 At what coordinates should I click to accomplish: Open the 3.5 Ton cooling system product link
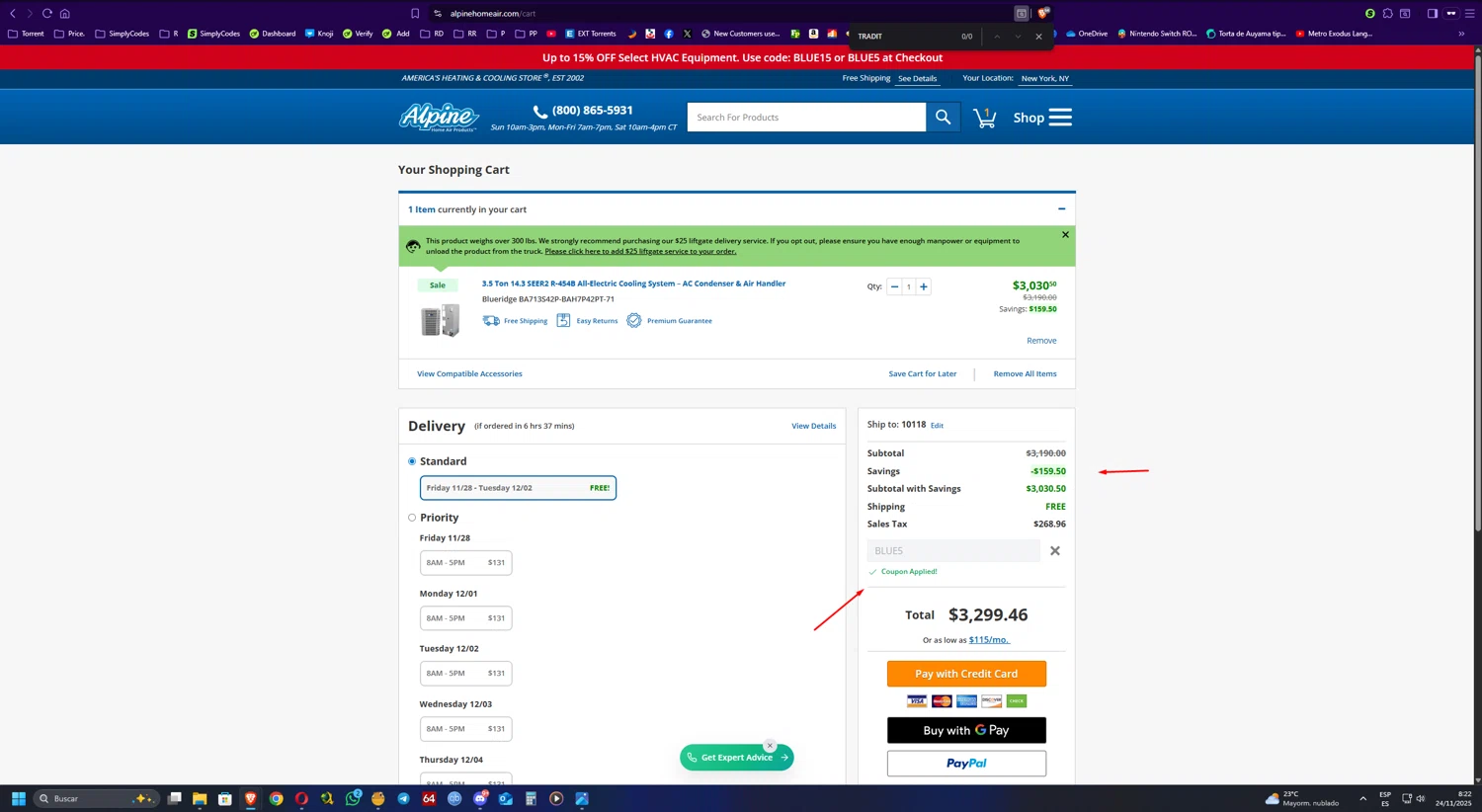point(633,284)
